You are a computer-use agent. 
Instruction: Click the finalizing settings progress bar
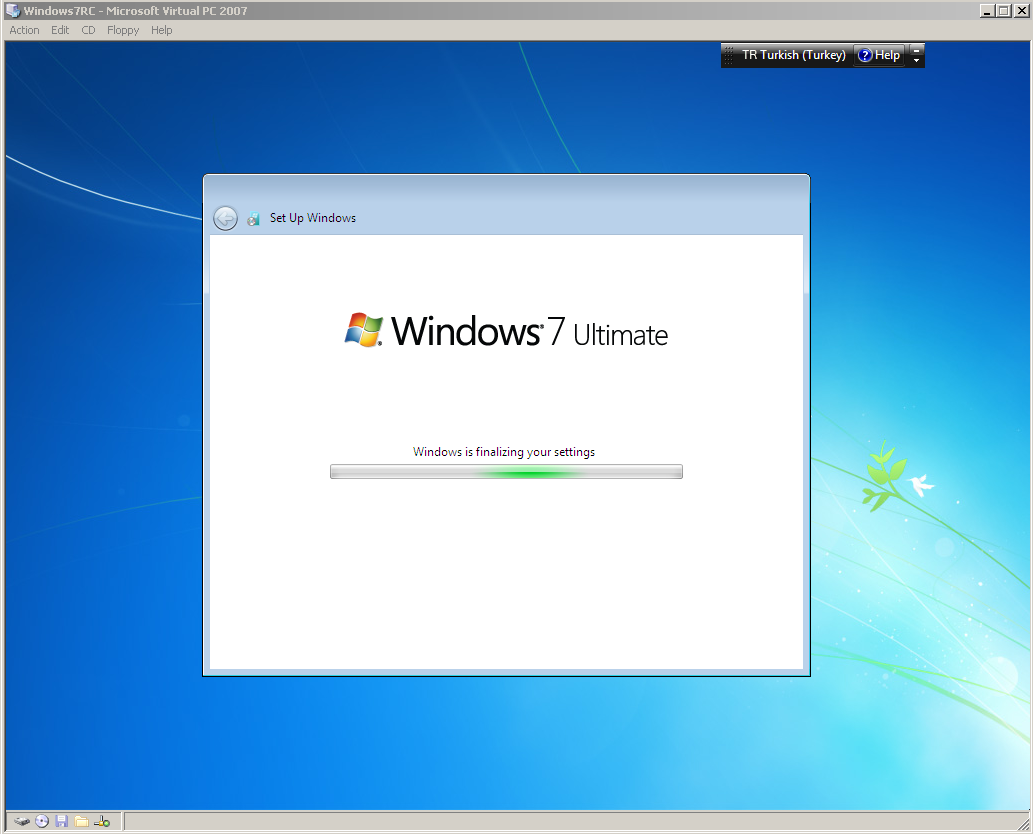506,472
